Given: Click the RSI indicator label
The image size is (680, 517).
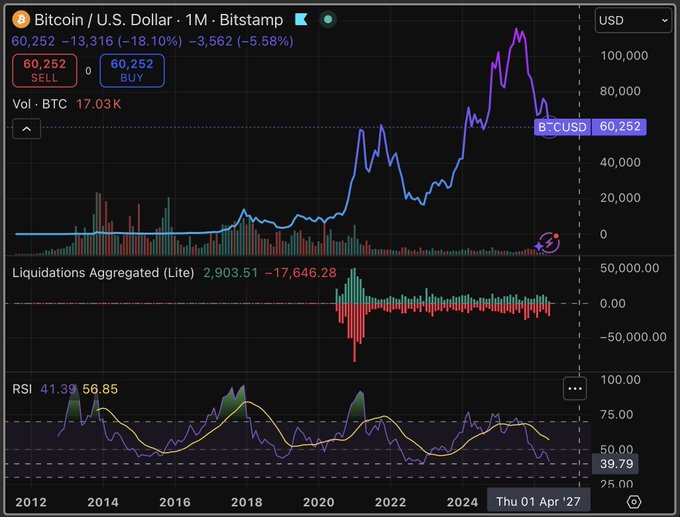Looking at the screenshot, I should click(22, 389).
